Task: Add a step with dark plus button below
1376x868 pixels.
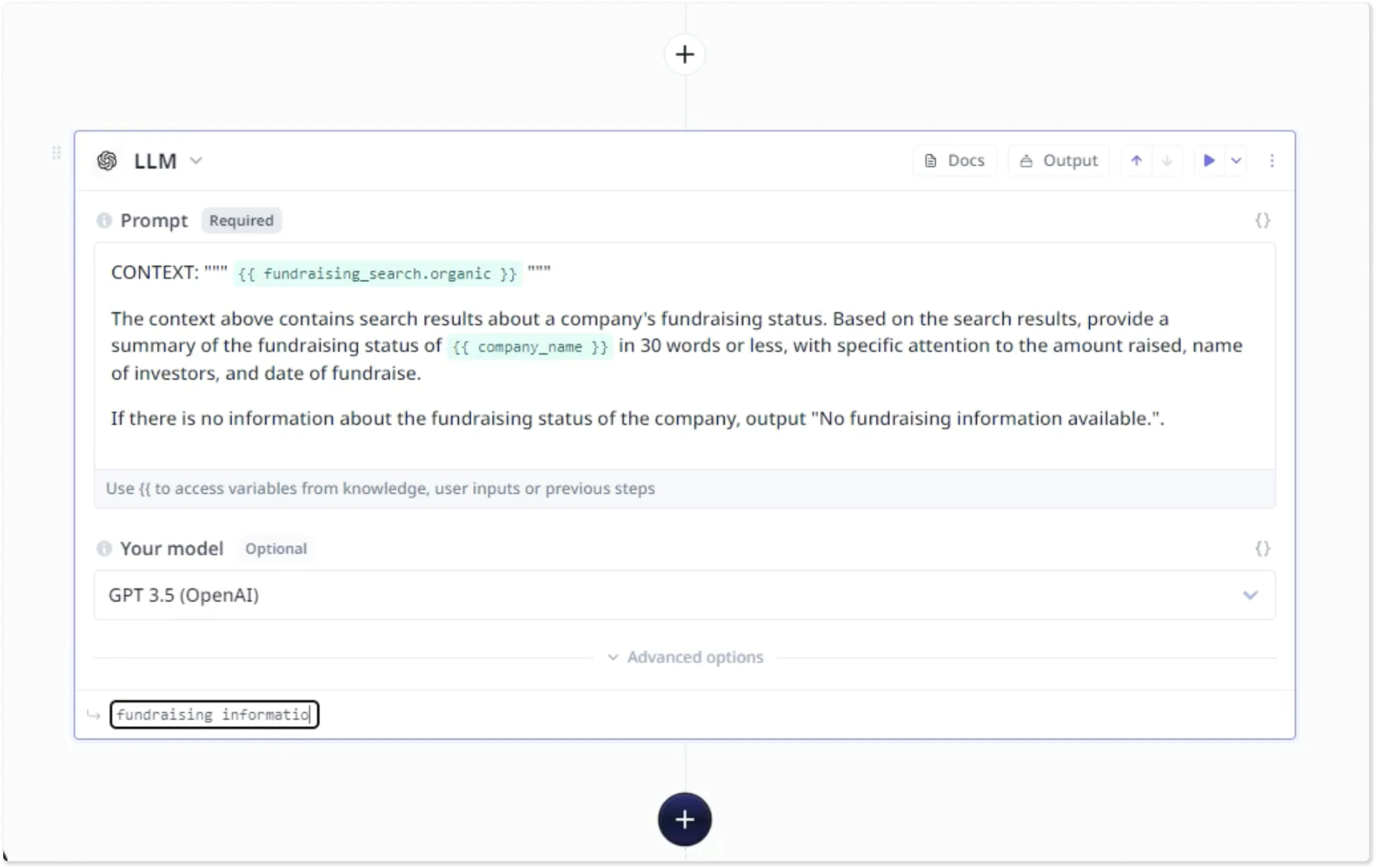Action: pos(685,820)
